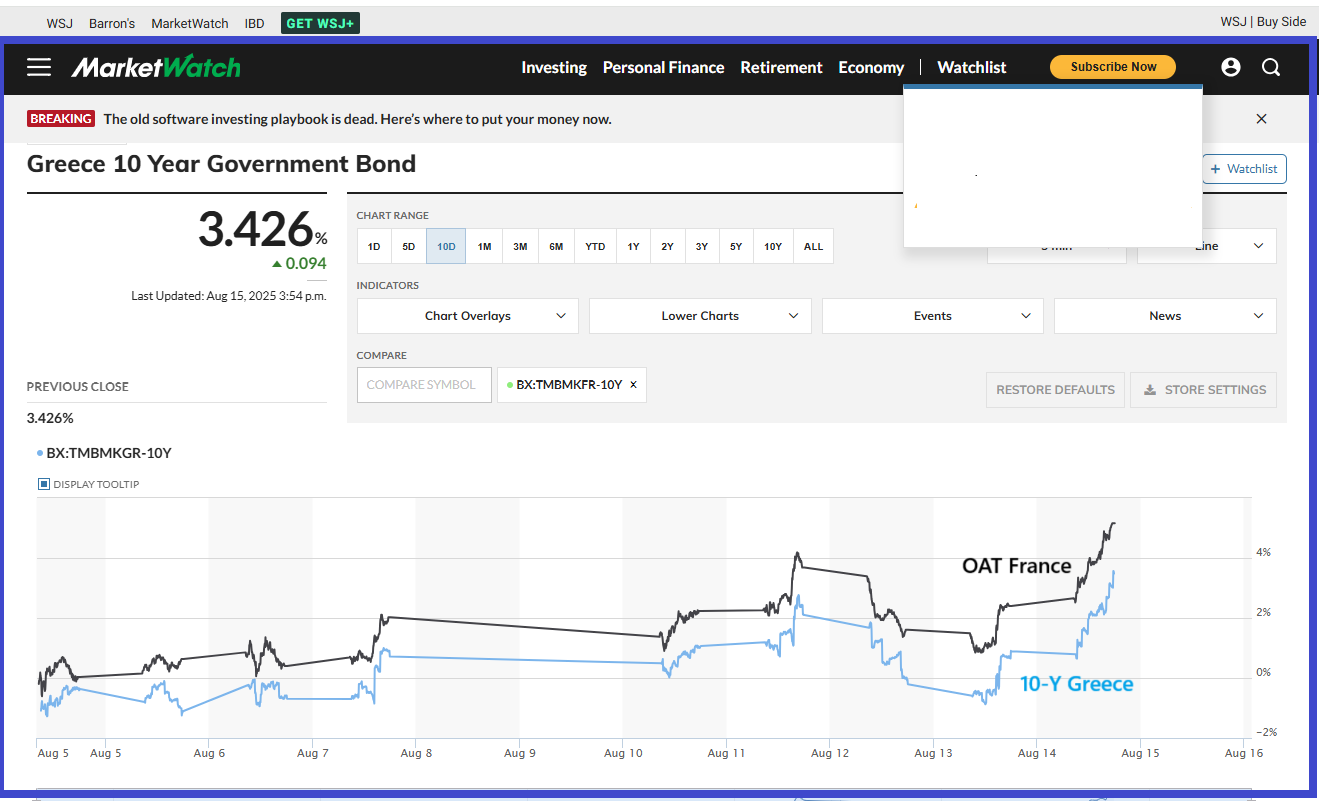Dismiss the breaking news banner

coord(1261,119)
